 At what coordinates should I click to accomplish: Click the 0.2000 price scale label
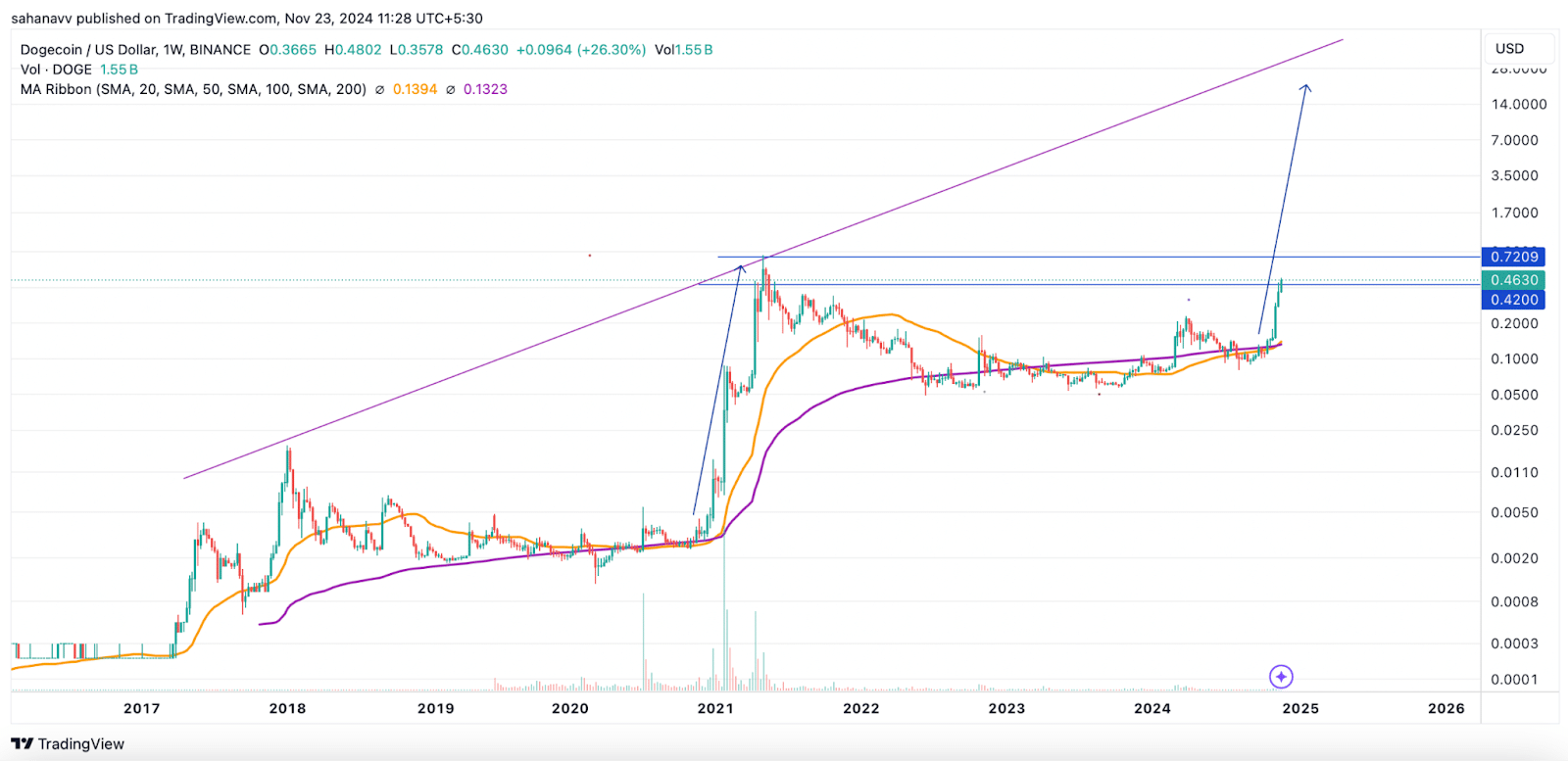tap(1515, 323)
